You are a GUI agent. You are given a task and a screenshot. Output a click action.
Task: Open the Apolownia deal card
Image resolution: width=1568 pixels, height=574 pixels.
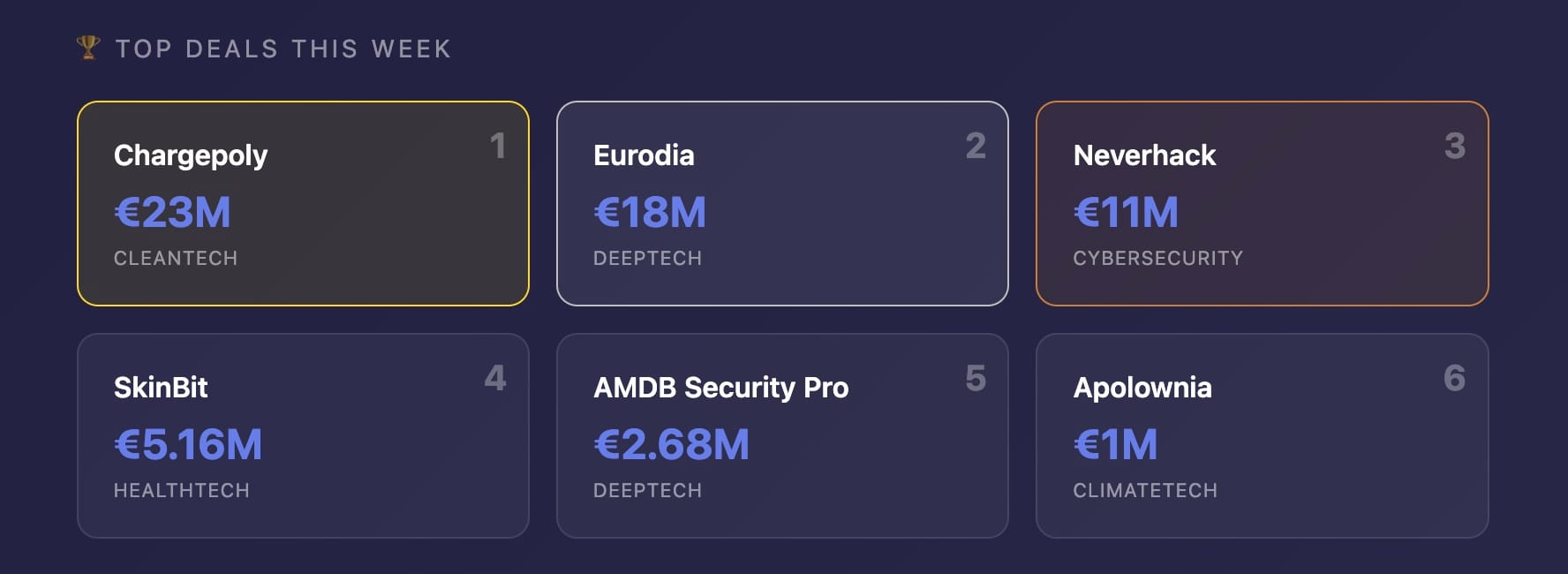pyautogui.click(x=1262, y=435)
